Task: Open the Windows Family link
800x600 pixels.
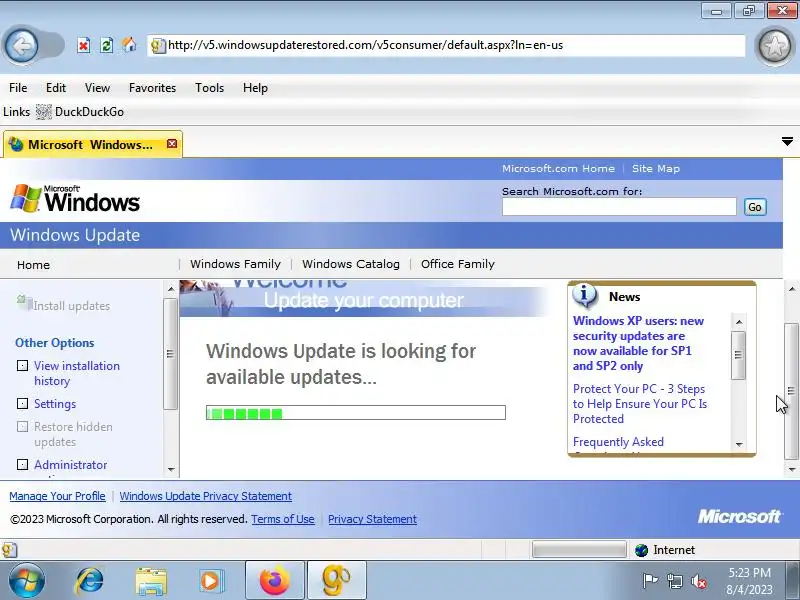Action: pos(235,264)
